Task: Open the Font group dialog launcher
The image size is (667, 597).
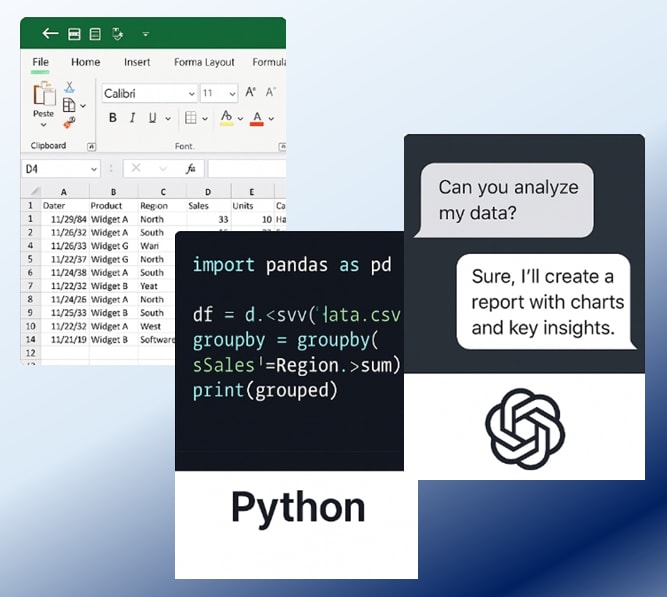Action: pos(282,147)
